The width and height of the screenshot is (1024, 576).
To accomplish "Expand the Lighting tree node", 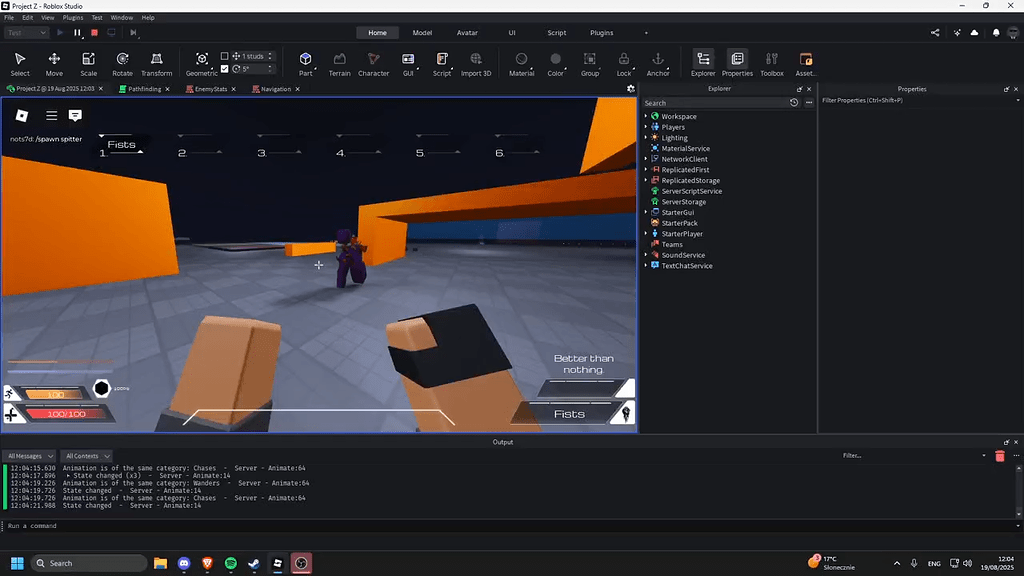I will pyautogui.click(x=646, y=138).
